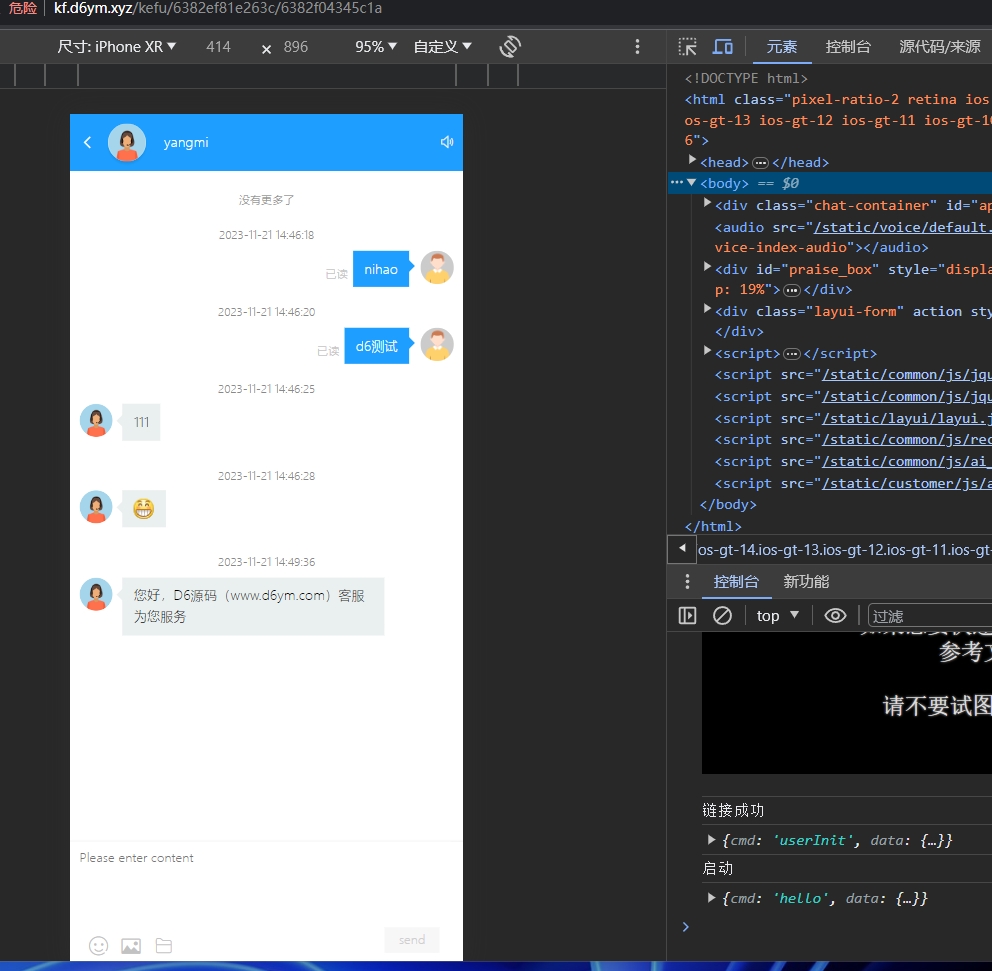Switch to the 源代码/来源 tab

pyautogui.click(x=939, y=47)
